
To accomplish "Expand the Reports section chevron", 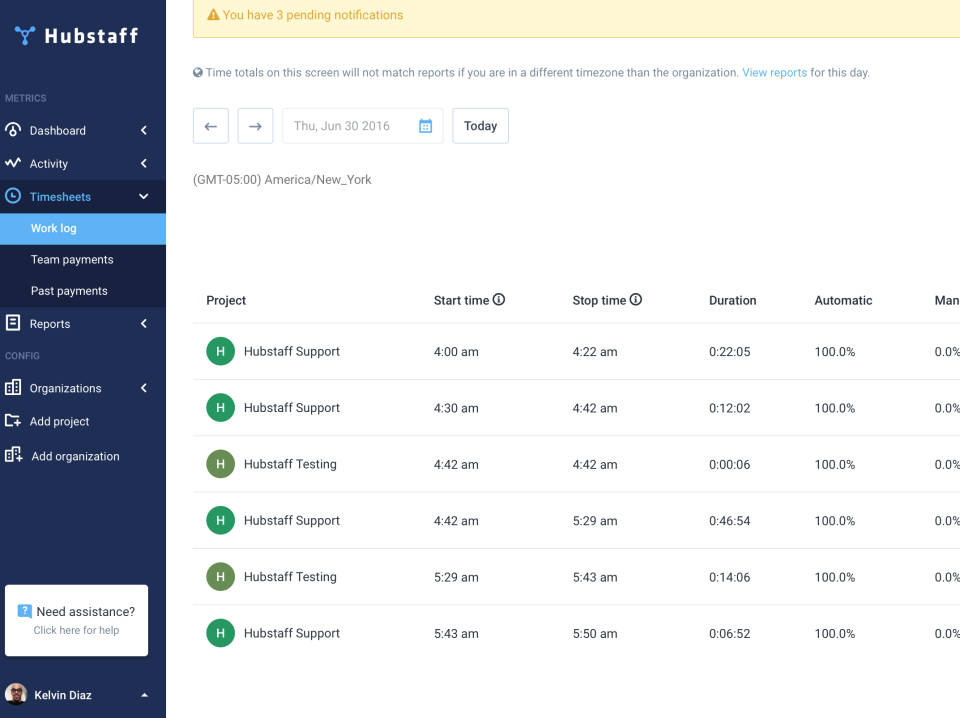I will coord(141,323).
